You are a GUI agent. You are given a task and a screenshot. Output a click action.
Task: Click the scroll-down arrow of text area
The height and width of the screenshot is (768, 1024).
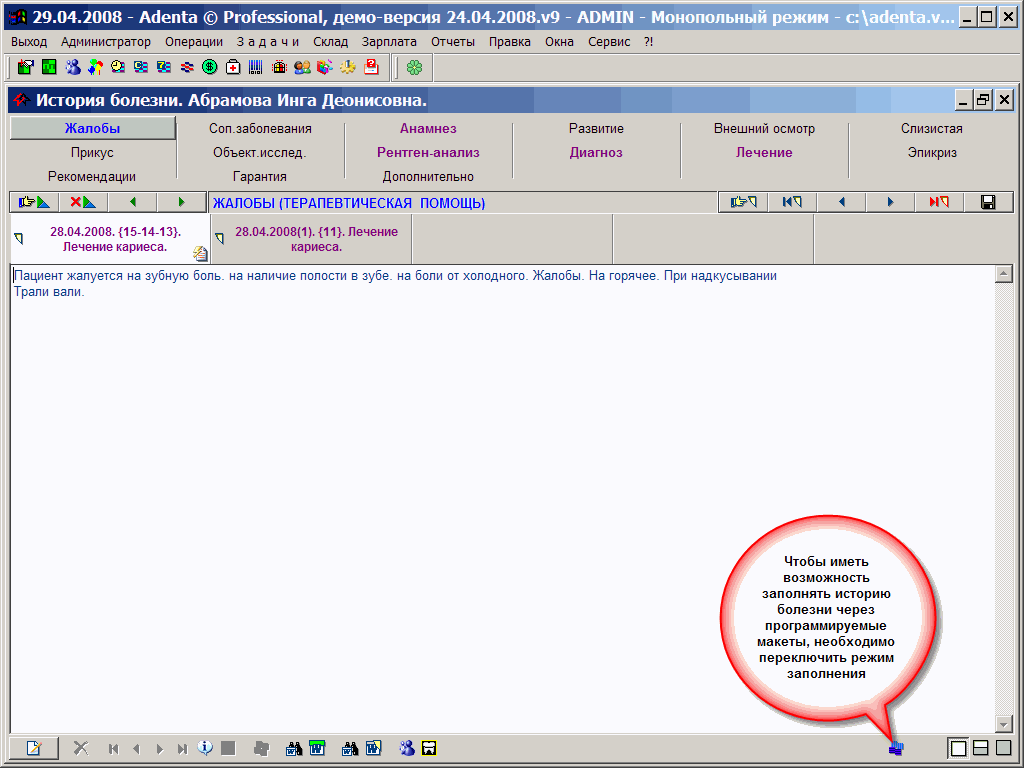(x=1004, y=724)
